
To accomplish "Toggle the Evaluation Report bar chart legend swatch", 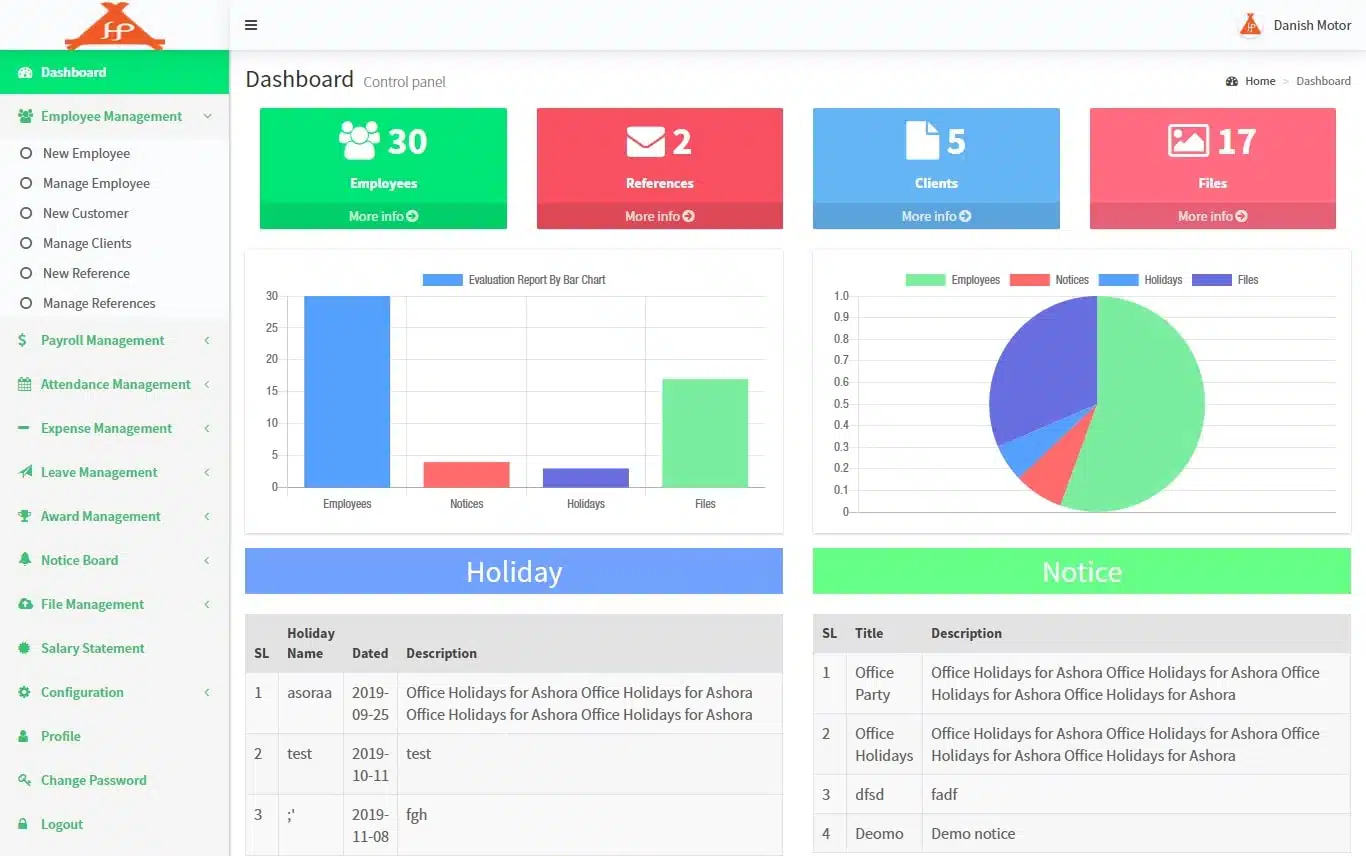I will click(443, 280).
